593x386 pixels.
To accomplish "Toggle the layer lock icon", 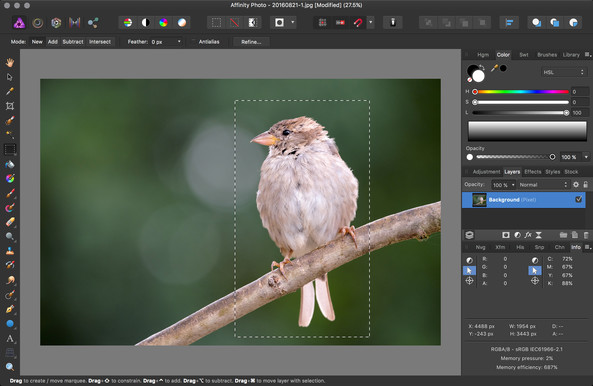I will click(585, 184).
